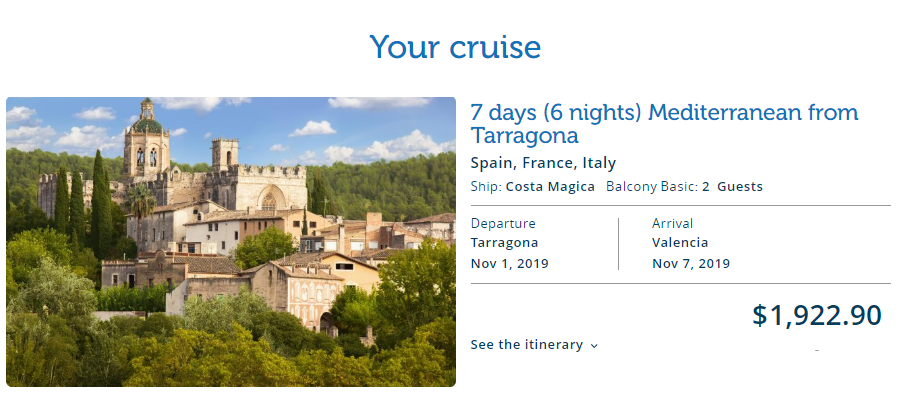Click the Nov 1, 2019 departure date
The height and width of the screenshot is (393, 900).
point(510,264)
